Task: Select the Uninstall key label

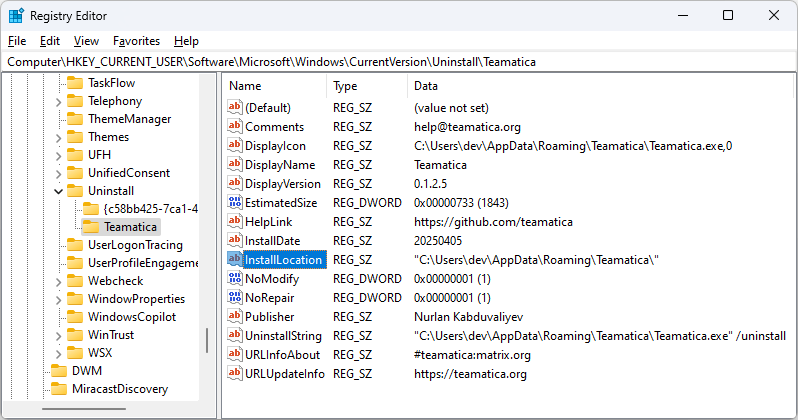Action: coord(111,191)
